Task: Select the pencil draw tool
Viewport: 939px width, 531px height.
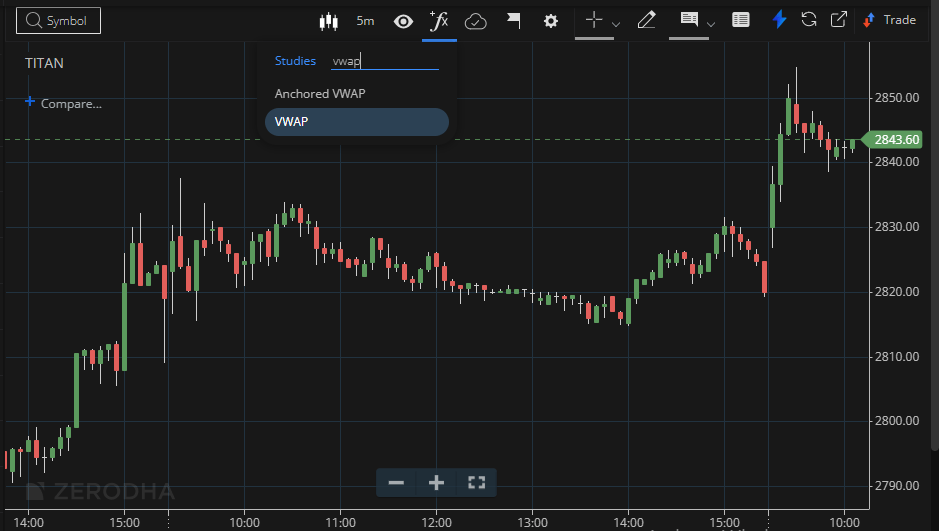Action: pyautogui.click(x=646, y=20)
